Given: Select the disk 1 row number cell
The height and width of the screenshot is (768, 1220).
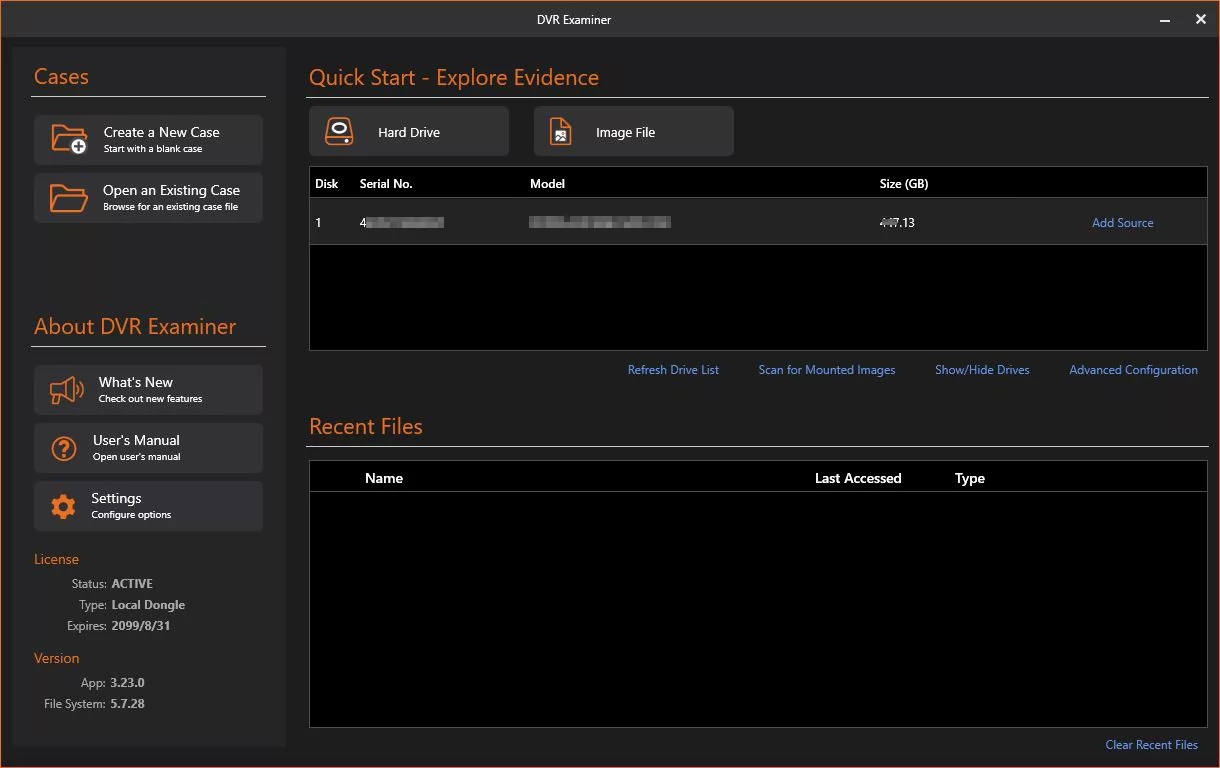Looking at the screenshot, I should [319, 223].
